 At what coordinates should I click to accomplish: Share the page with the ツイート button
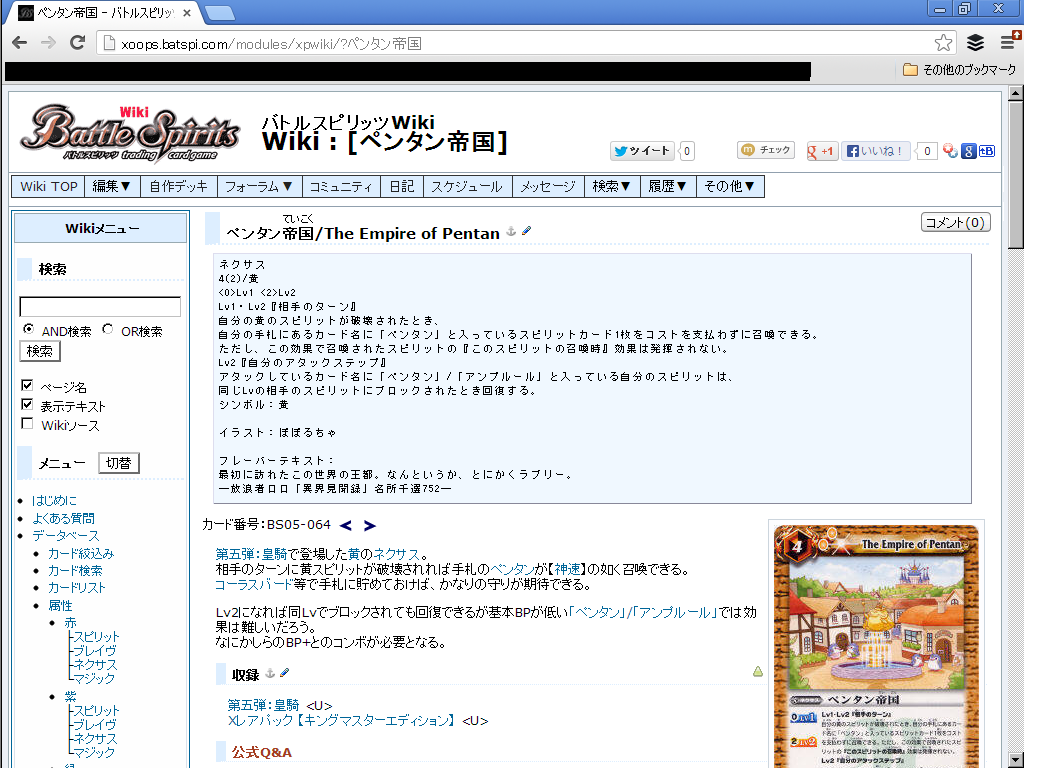tap(641, 151)
